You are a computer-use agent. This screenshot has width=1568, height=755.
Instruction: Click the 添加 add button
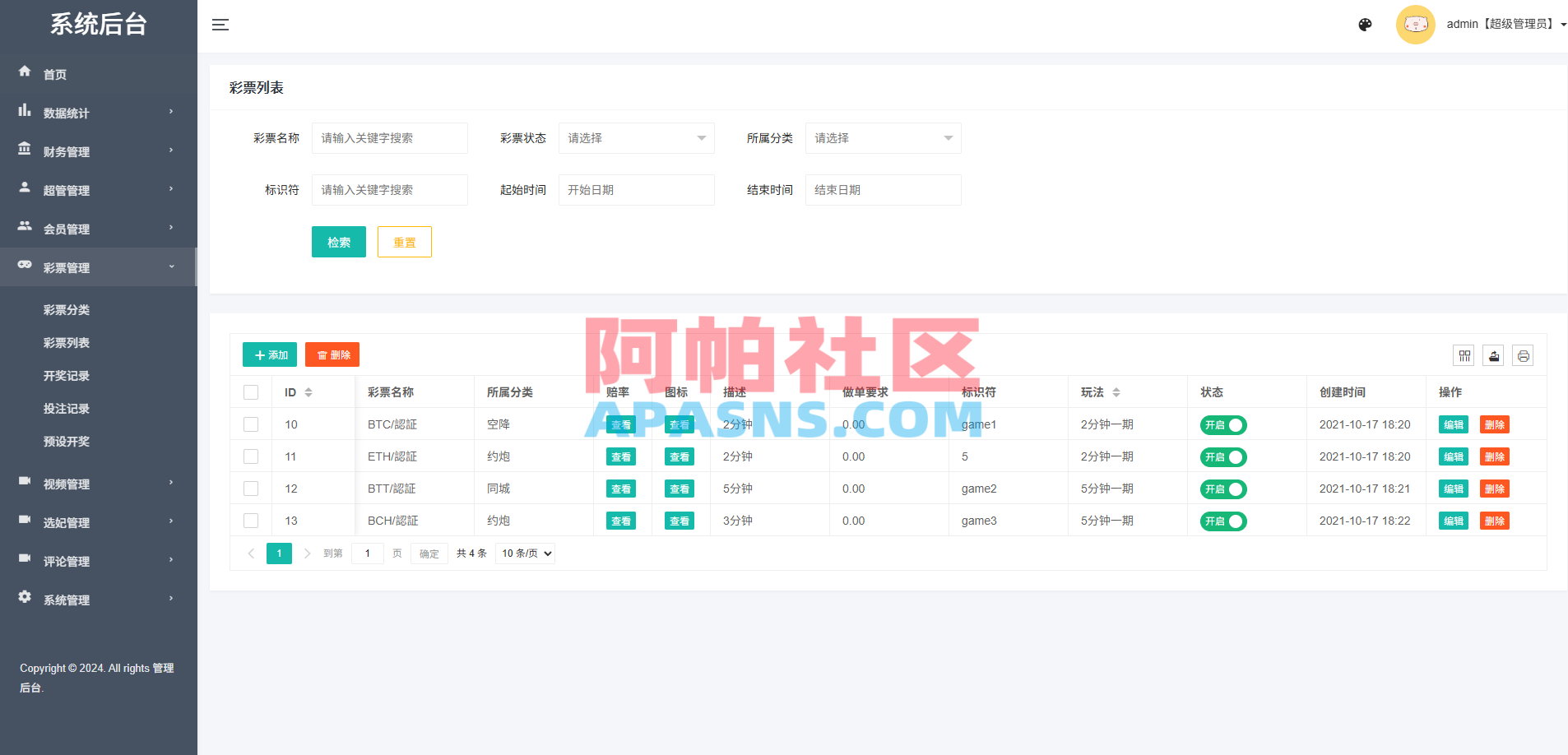270,354
